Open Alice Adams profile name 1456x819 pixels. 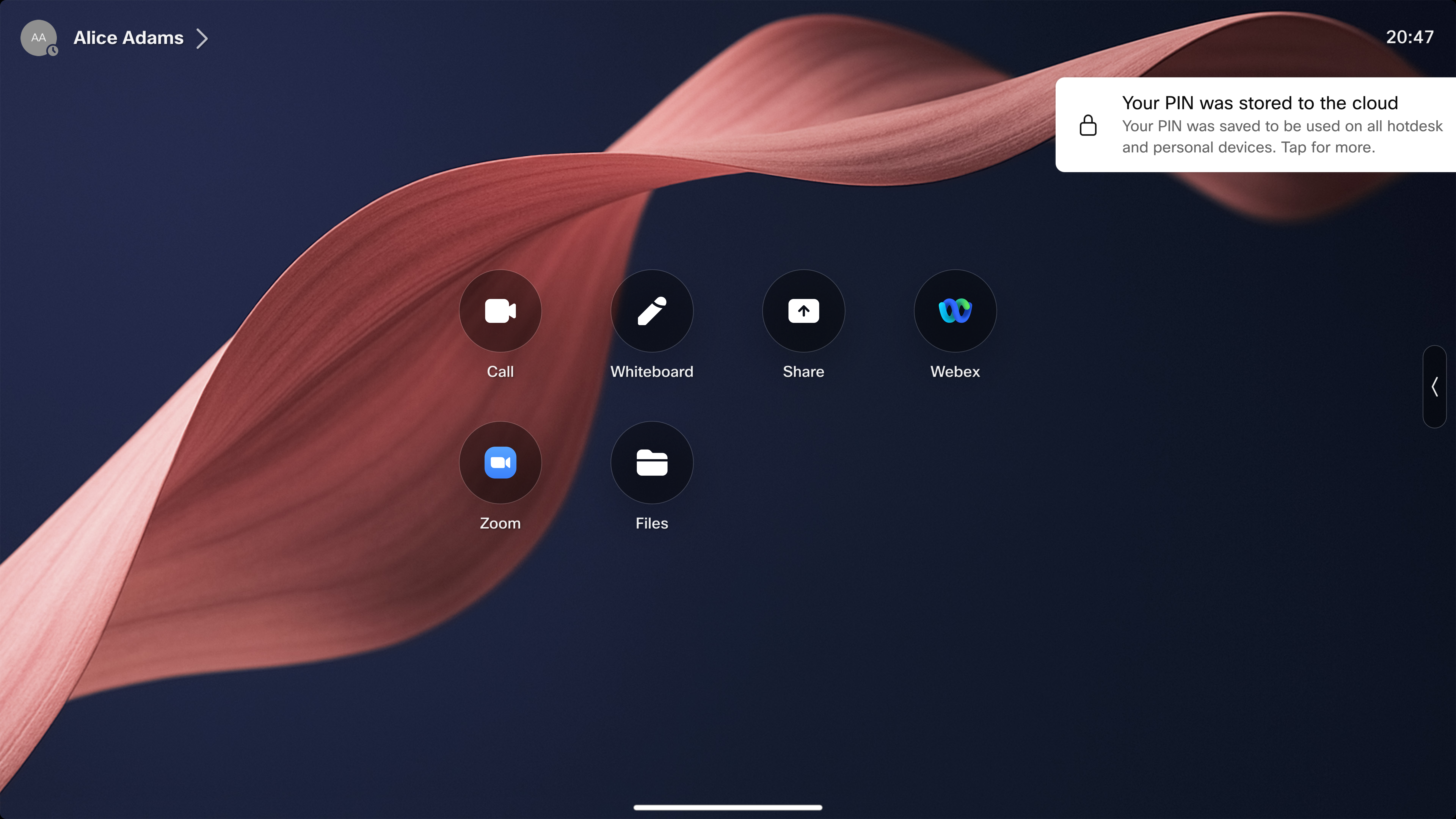click(128, 38)
